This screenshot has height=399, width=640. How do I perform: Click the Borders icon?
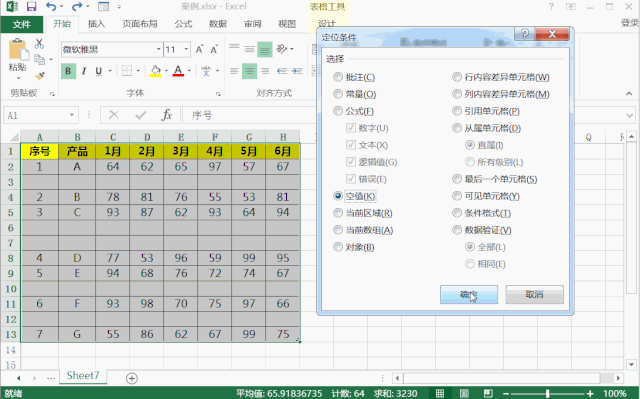(x=127, y=71)
